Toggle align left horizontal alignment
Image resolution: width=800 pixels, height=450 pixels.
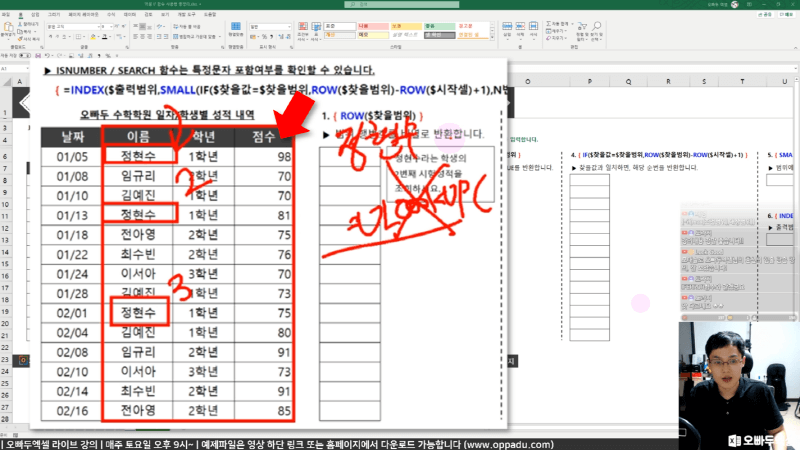[x=135, y=37]
